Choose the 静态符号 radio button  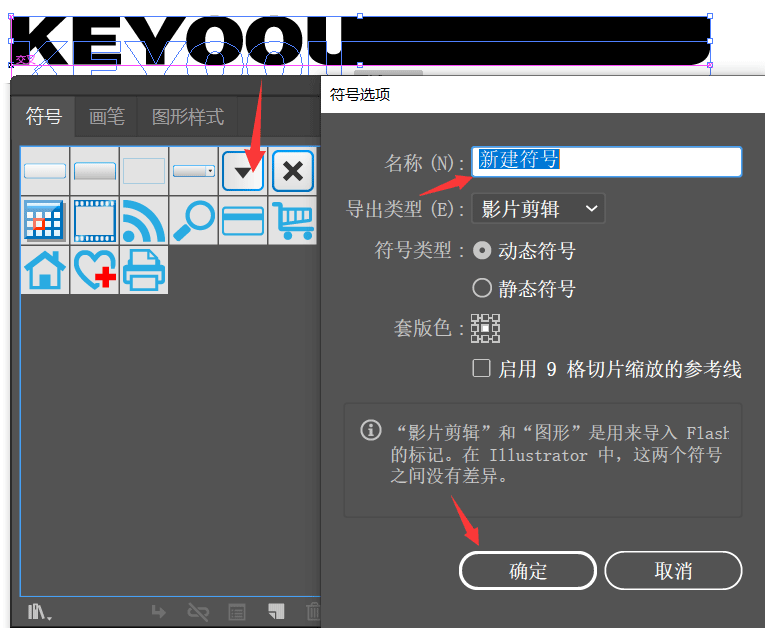(x=482, y=288)
